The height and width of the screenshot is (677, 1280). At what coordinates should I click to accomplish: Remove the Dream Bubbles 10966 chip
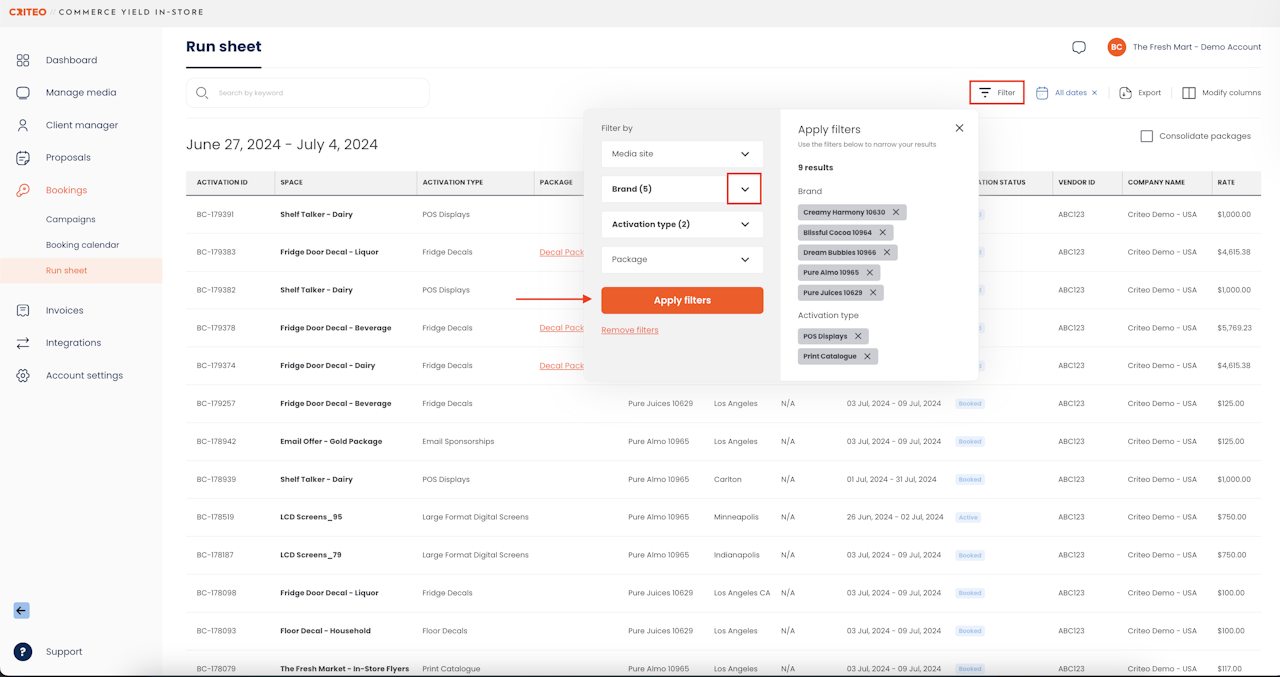(887, 252)
